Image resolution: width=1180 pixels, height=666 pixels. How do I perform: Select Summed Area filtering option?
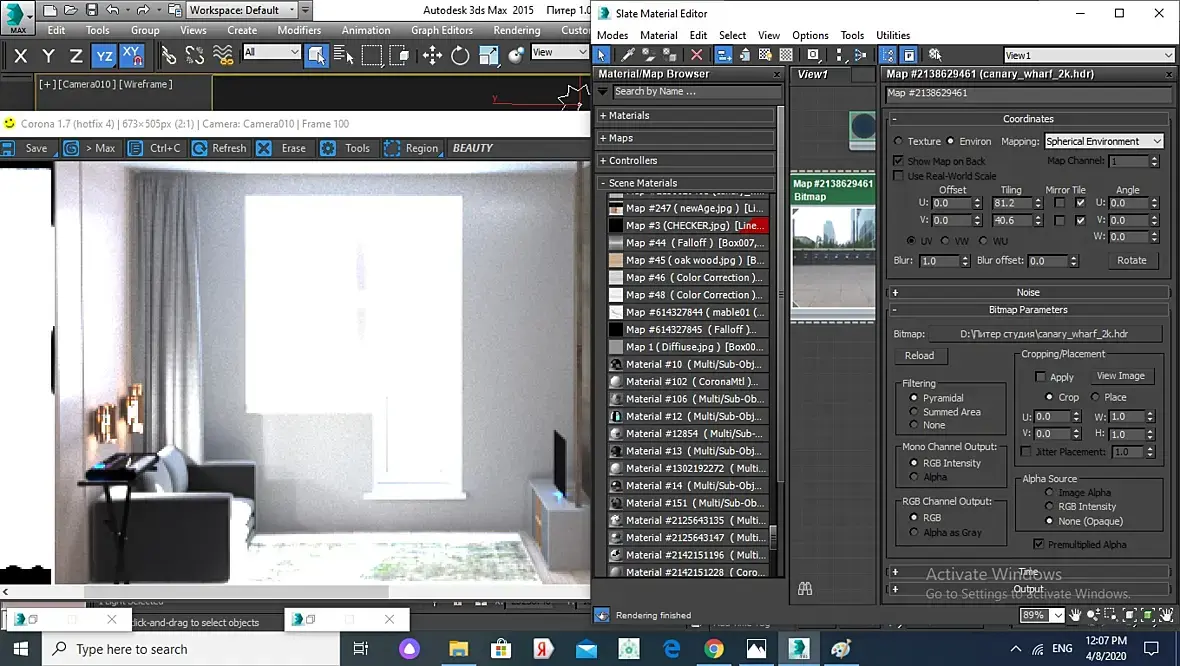tap(914, 412)
